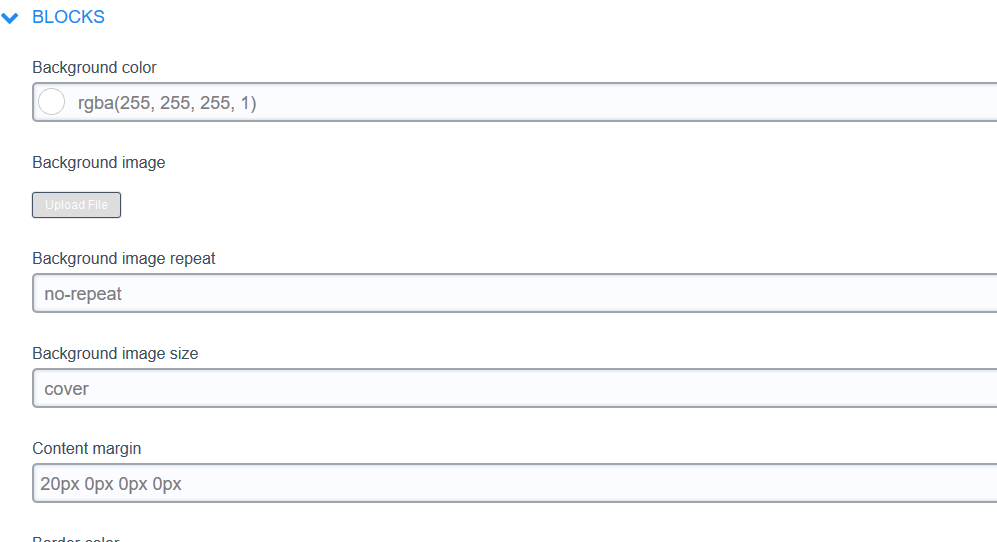Click the BLOCKS section heading
This screenshot has height=542, width=997.
point(68,17)
